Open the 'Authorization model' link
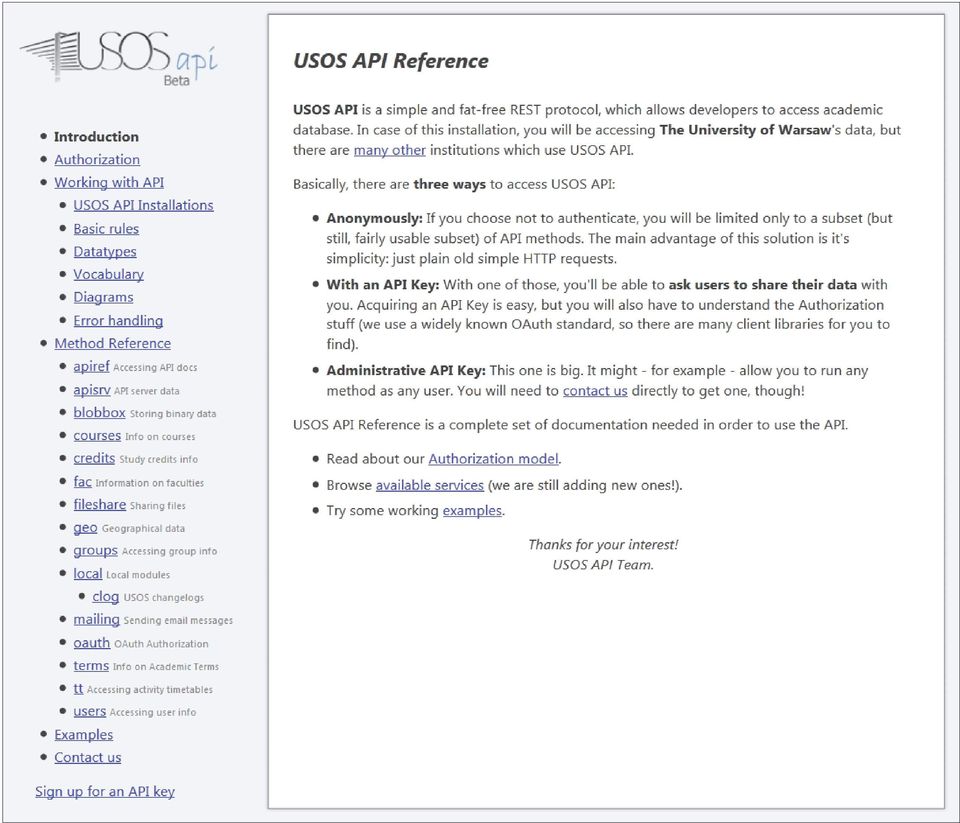The width and height of the screenshot is (960, 823). [x=493, y=459]
